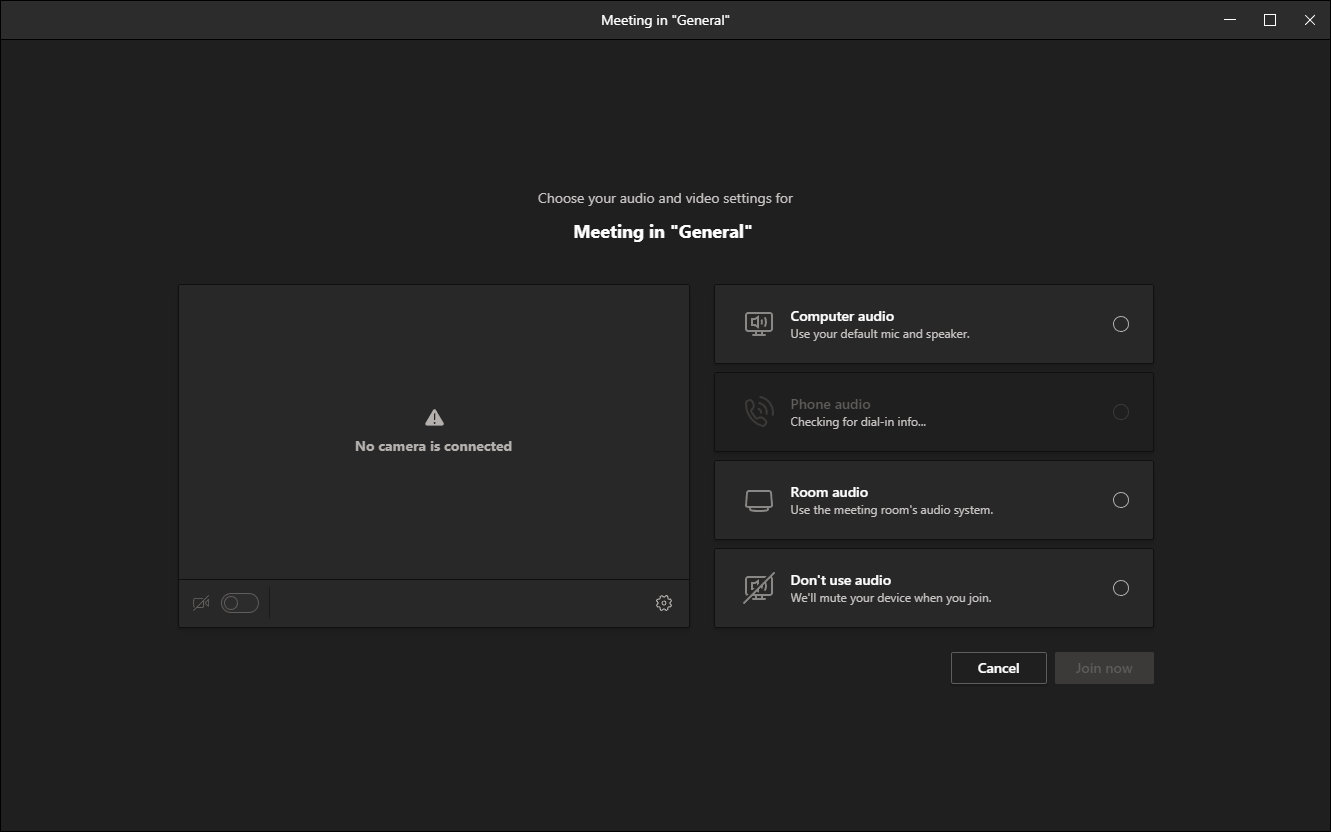Toggle the camera on/off switch
Image resolution: width=1331 pixels, height=832 pixels.
point(240,603)
